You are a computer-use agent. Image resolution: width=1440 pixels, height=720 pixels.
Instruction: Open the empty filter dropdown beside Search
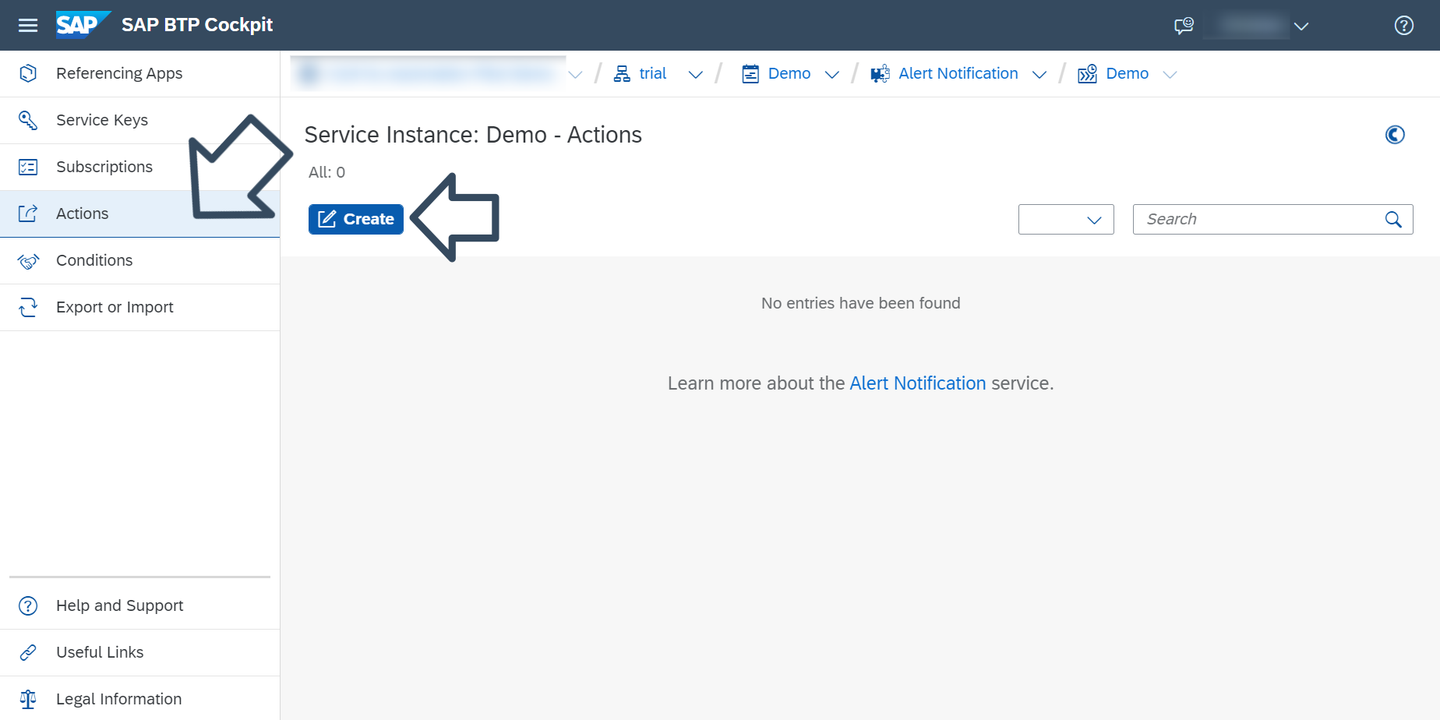[1066, 220]
